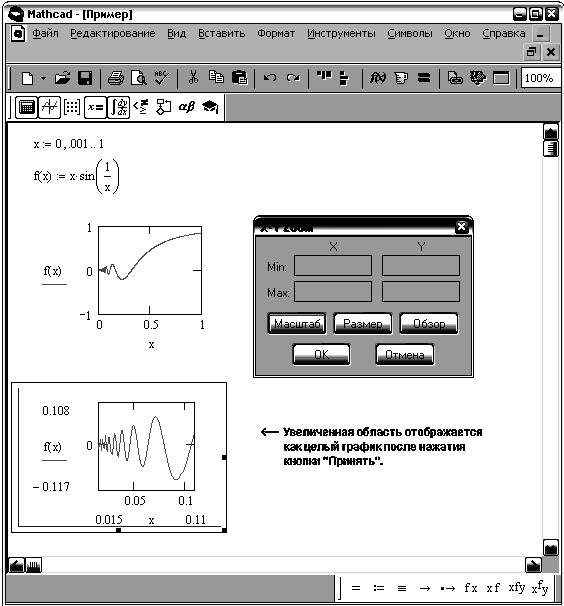Click the vertical scrollbar up arrow
This screenshot has height=606, width=564.
[x=551, y=133]
